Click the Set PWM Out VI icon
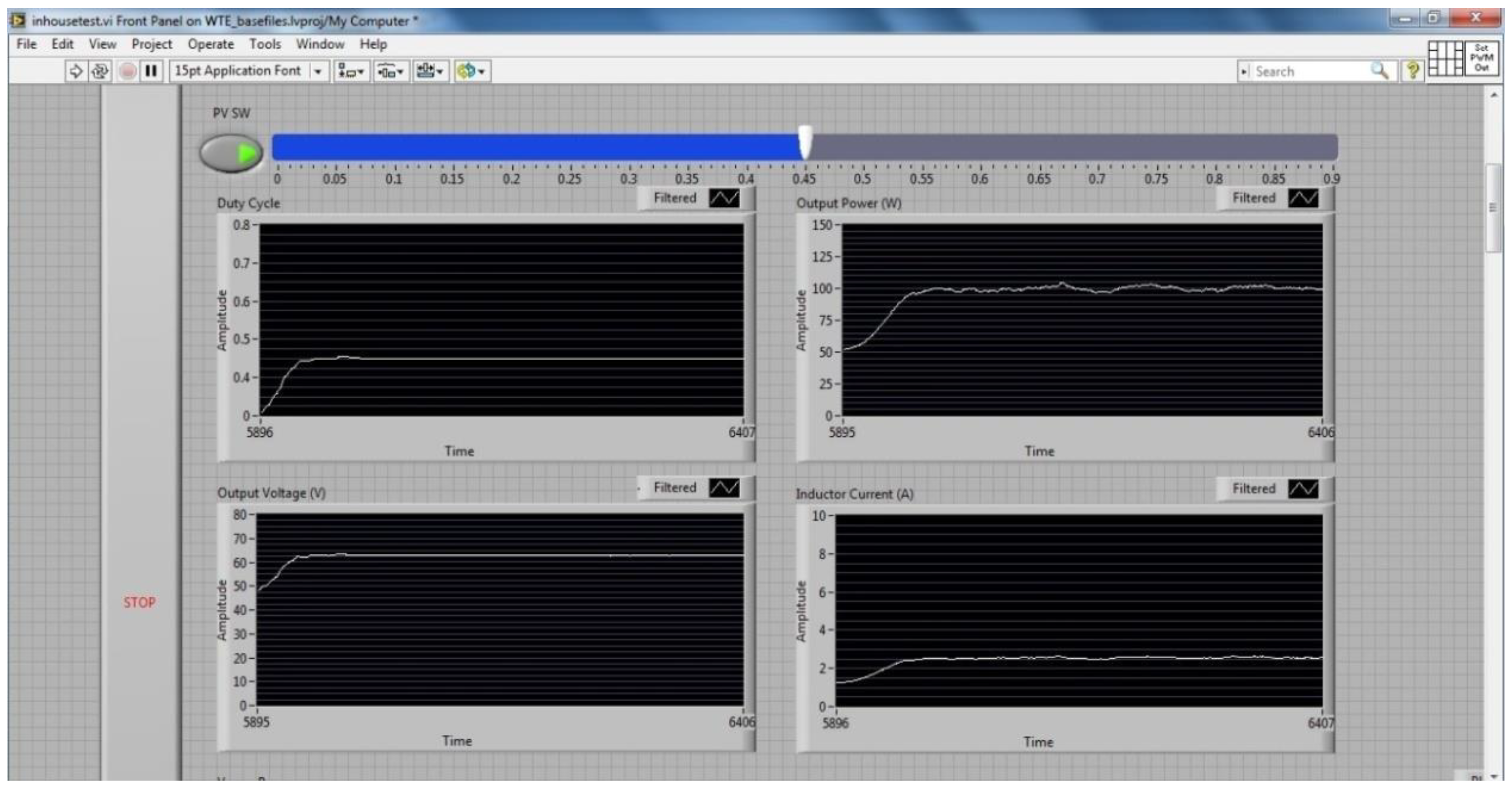Screen dimensions: 1512x787 click(1481, 58)
